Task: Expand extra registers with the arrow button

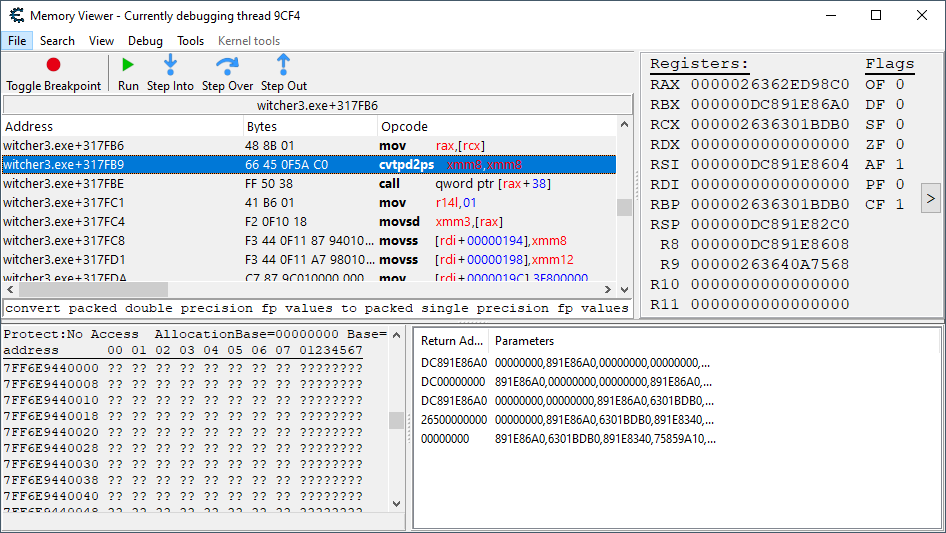Action: 930,198
